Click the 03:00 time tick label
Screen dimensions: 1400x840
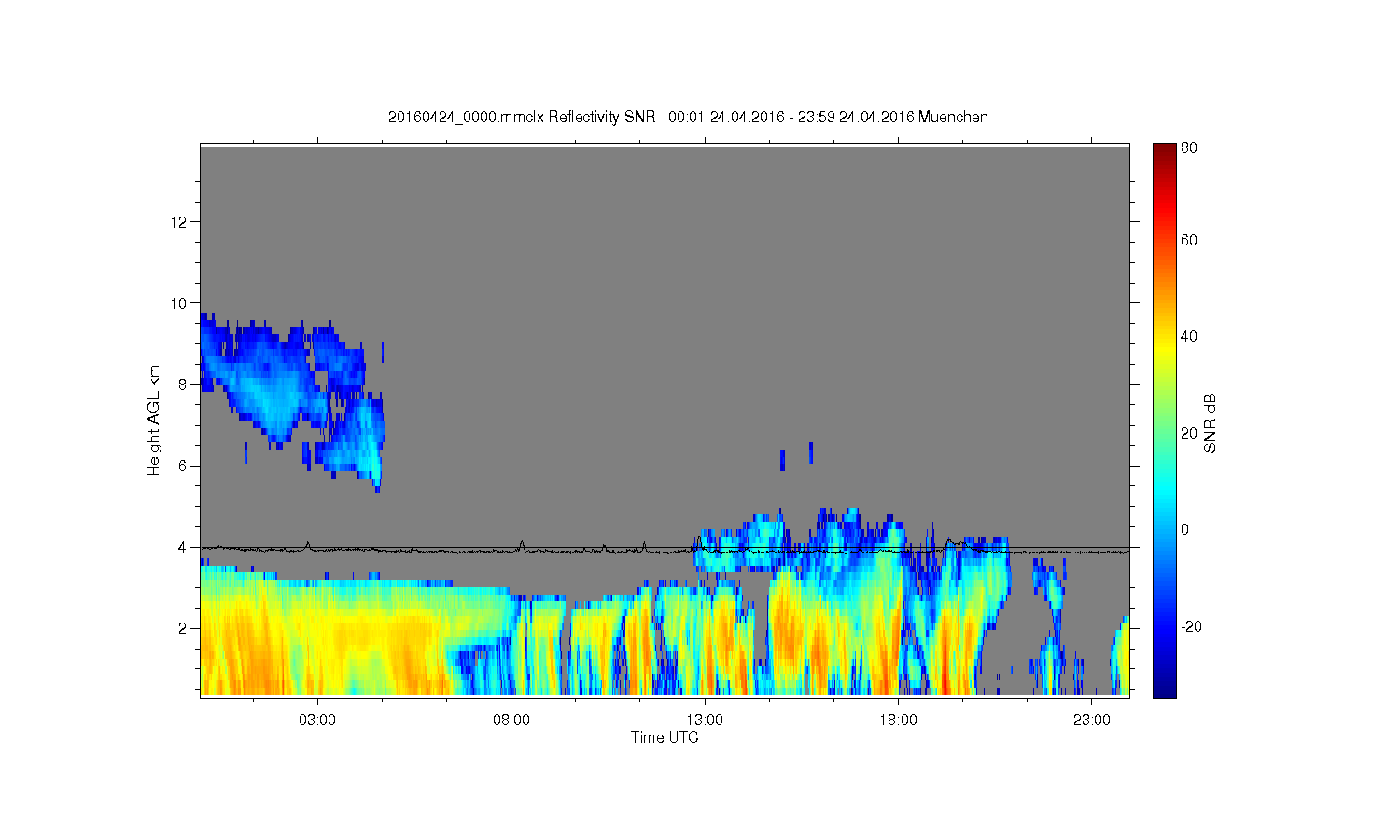click(x=317, y=721)
